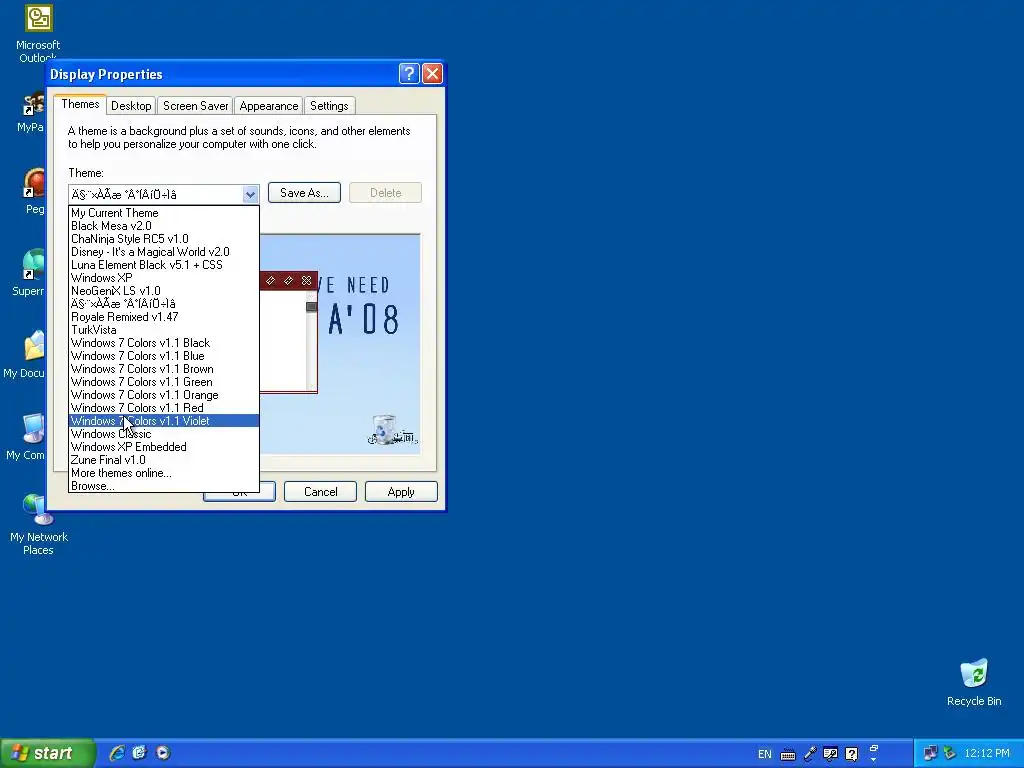This screenshot has width=1024, height=768.
Task: Select Windows 7 Colors v1.1 Violet
Action: click(164, 421)
